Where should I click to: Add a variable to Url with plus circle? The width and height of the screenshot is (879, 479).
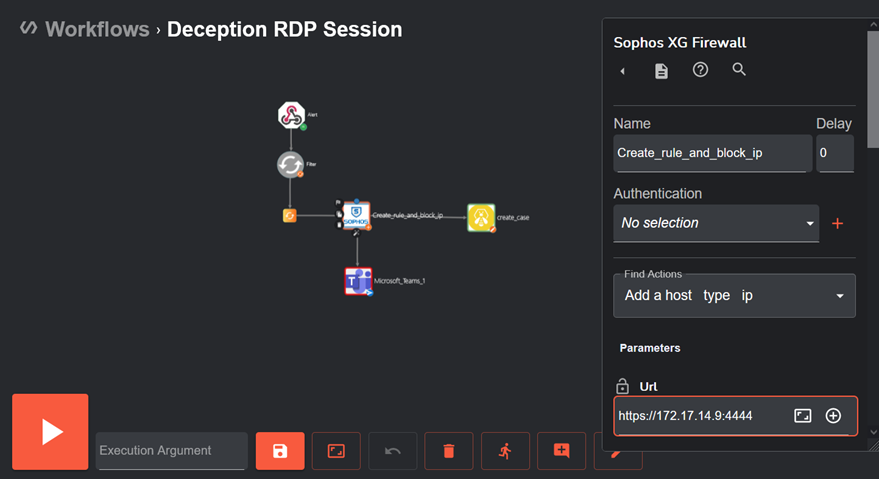click(x=833, y=416)
